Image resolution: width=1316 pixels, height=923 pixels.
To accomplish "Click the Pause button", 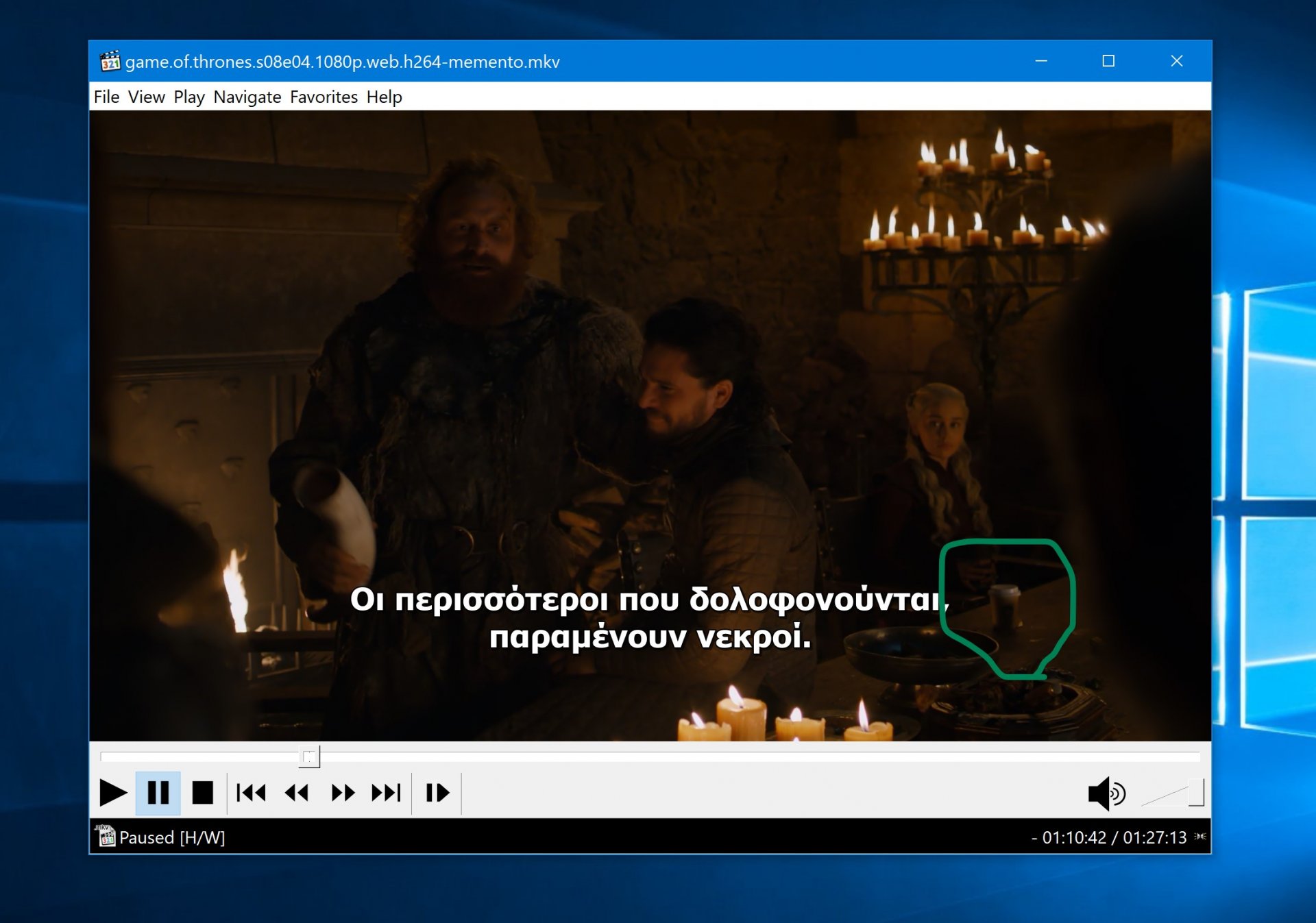I will (158, 793).
